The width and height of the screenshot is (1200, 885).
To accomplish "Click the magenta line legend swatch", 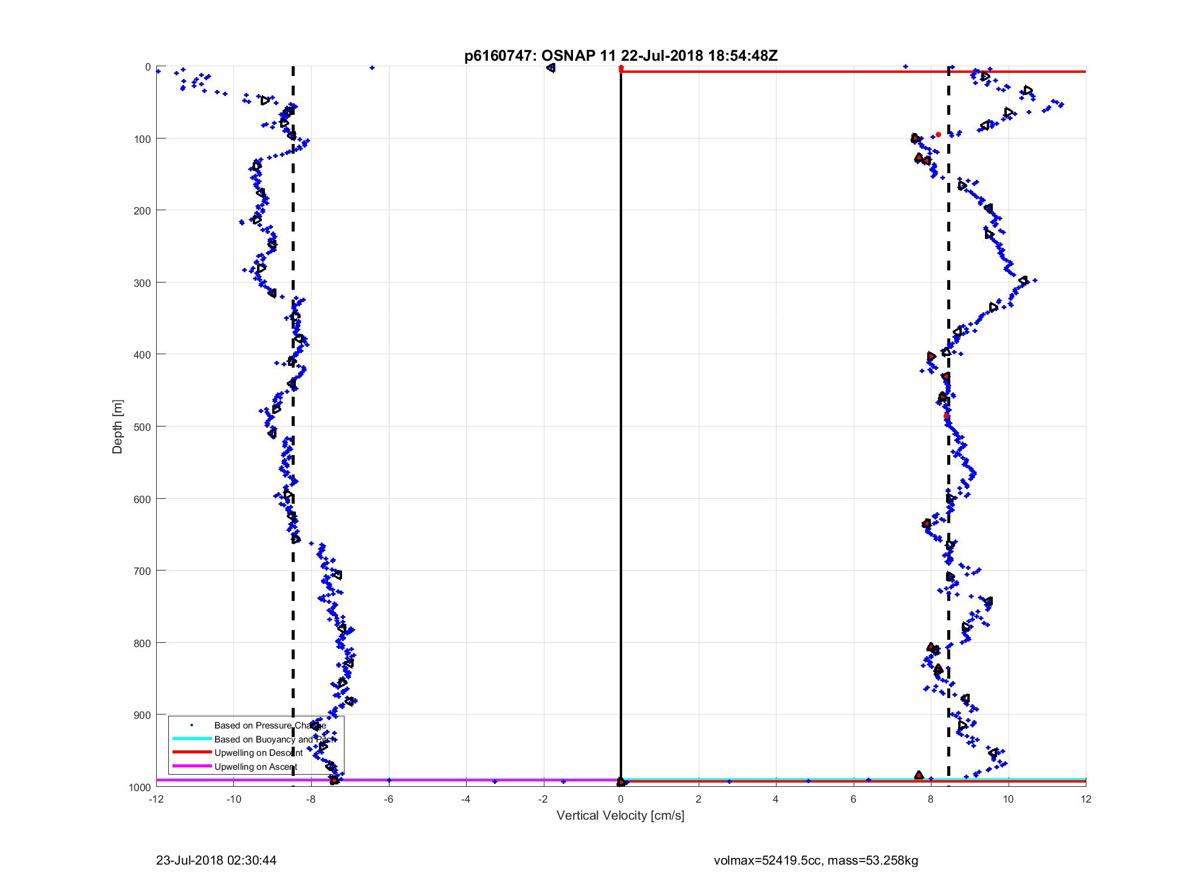I will (x=191, y=767).
